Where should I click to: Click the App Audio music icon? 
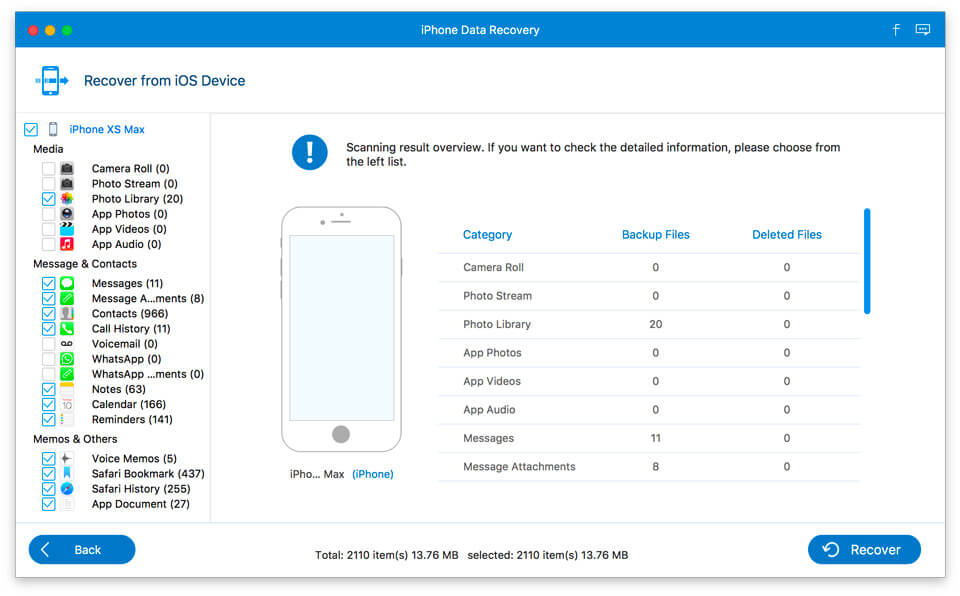(x=67, y=244)
